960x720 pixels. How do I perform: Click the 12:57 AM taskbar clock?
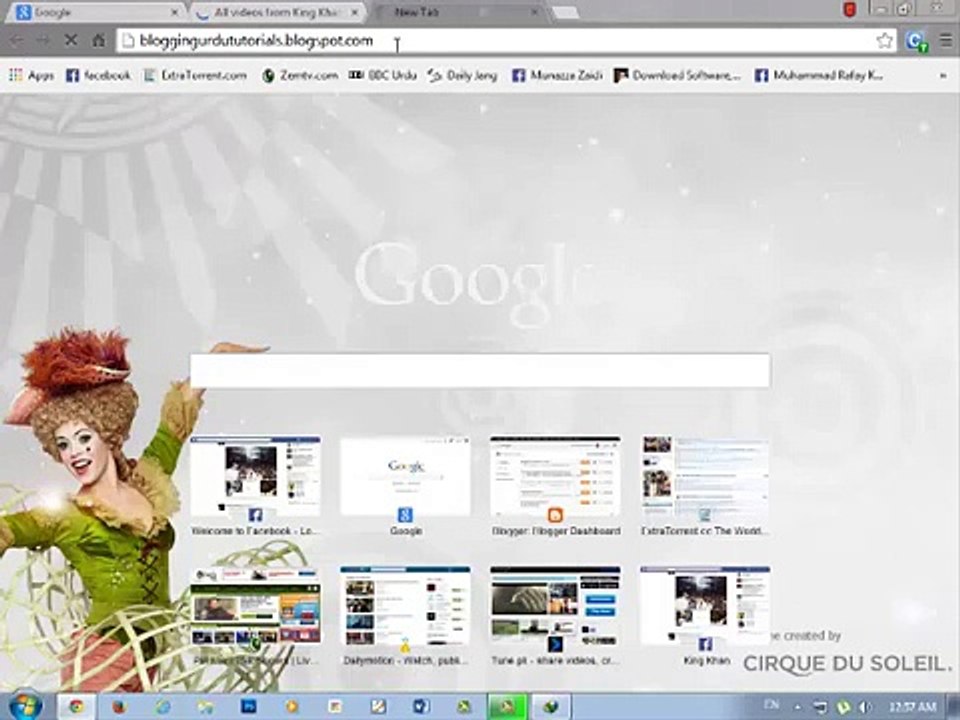point(912,707)
